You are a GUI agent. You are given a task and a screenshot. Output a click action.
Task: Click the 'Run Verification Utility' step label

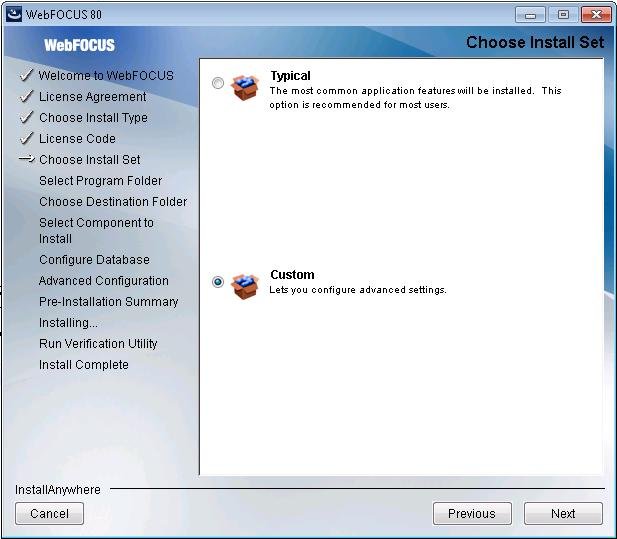coord(98,344)
